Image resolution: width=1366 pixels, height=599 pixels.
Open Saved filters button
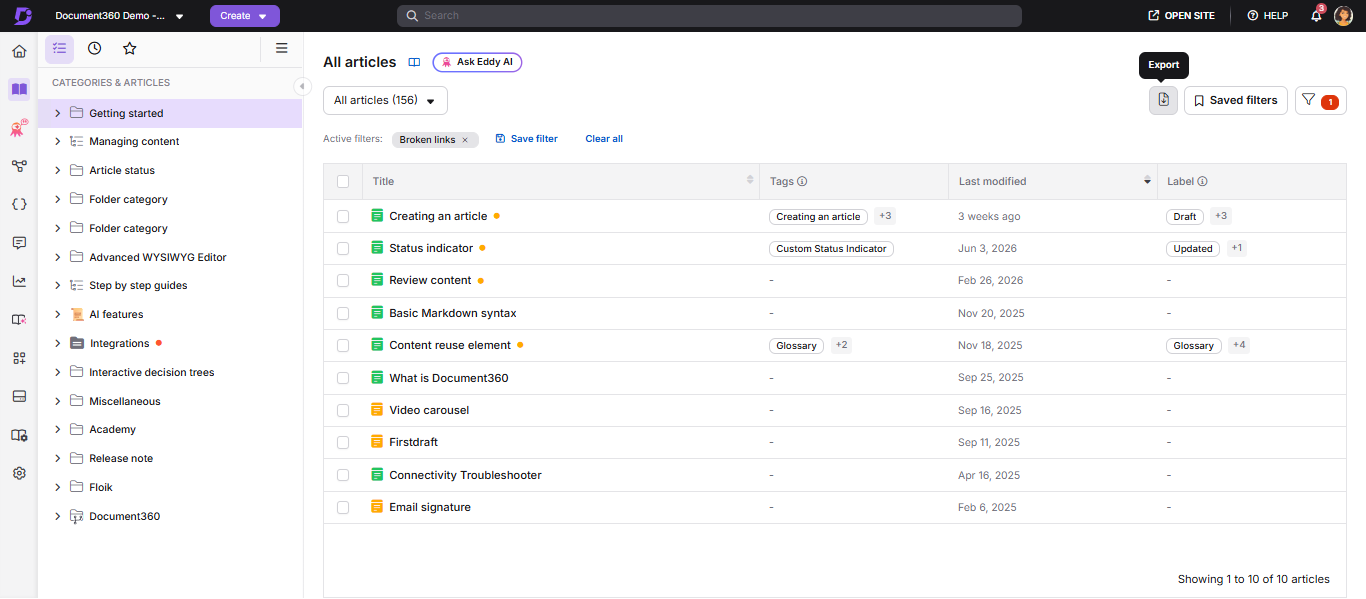tap(1236, 100)
